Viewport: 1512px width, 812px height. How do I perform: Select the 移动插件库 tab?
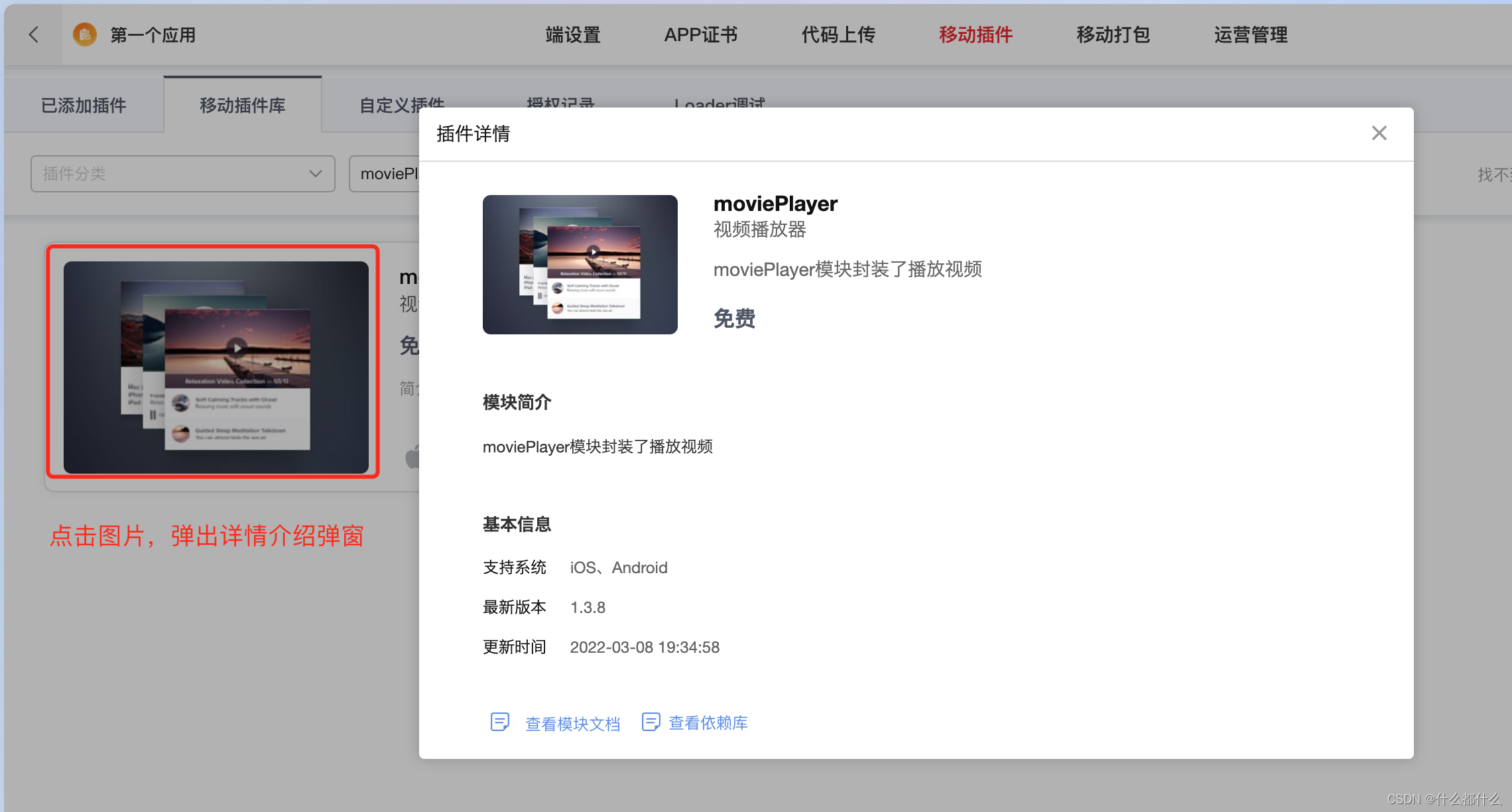coord(243,105)
